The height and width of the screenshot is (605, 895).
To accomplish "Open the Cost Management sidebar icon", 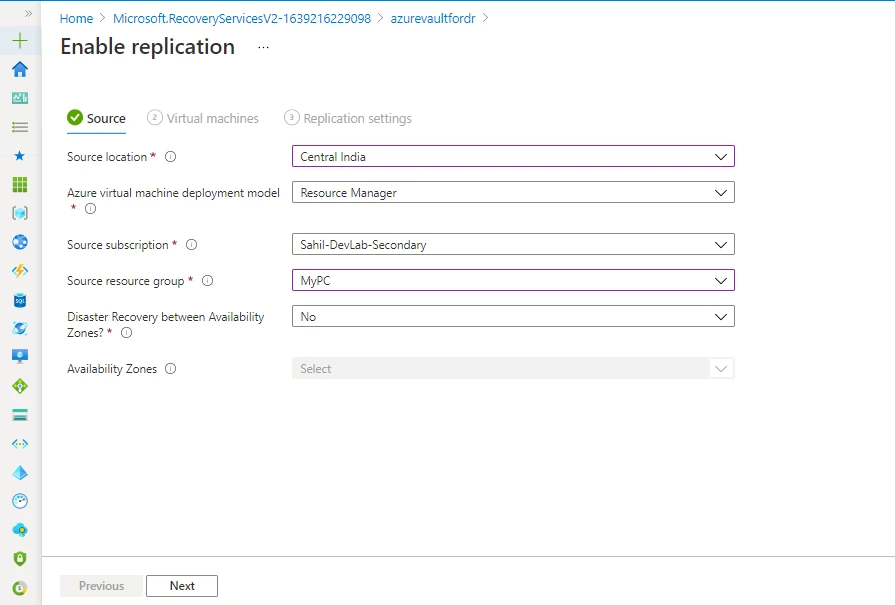I will (19, 586).
